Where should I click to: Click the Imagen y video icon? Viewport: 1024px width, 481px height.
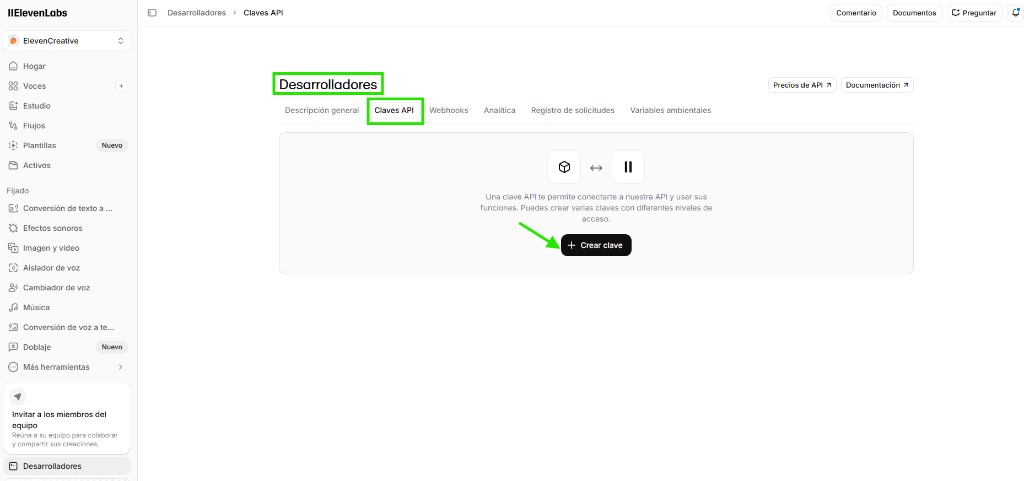click(x=13, y=248)
